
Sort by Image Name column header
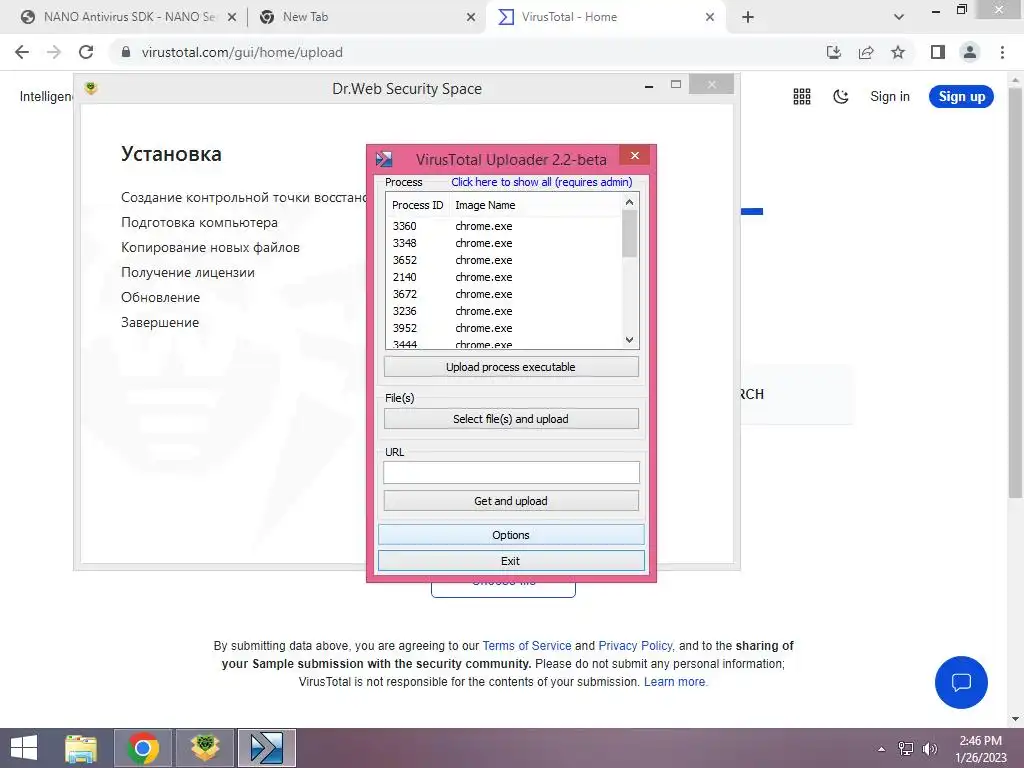click(x=485, y=205)
